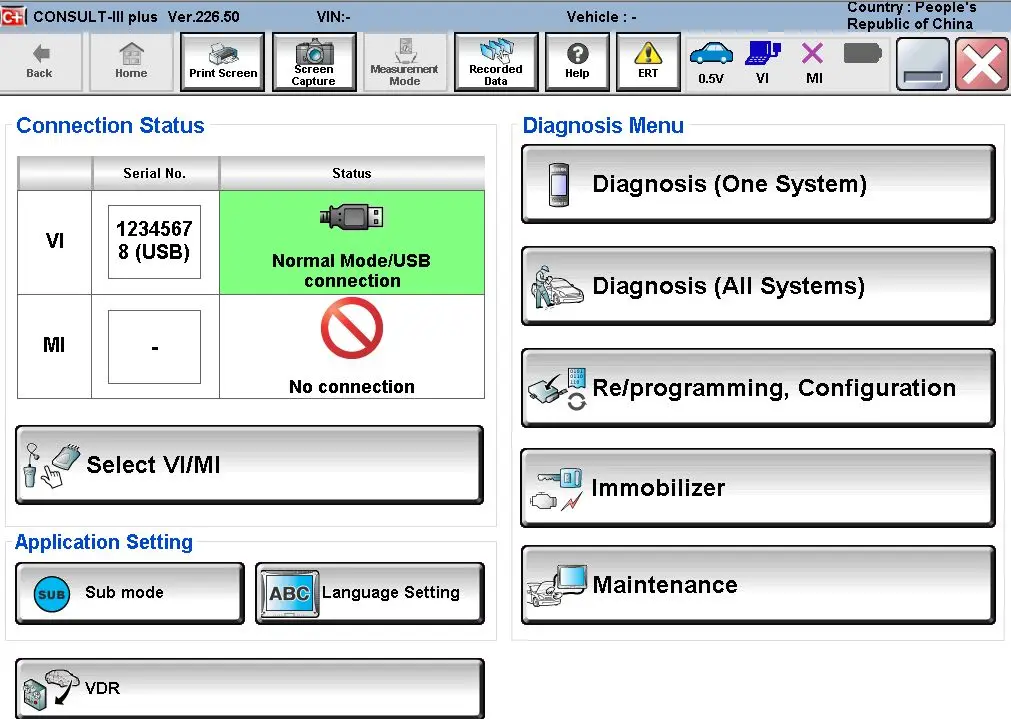Click the 0.5V voltage indicator icon
This screenshot has width=1011, height=719.
click(711, 61)
